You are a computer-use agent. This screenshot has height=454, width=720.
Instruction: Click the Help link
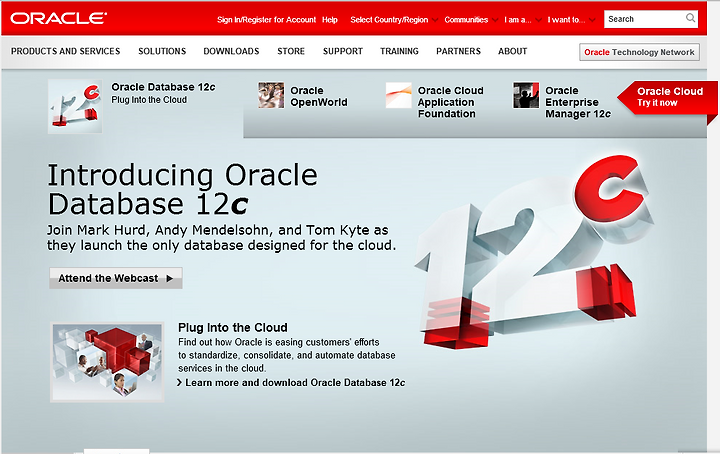point(330,20)
